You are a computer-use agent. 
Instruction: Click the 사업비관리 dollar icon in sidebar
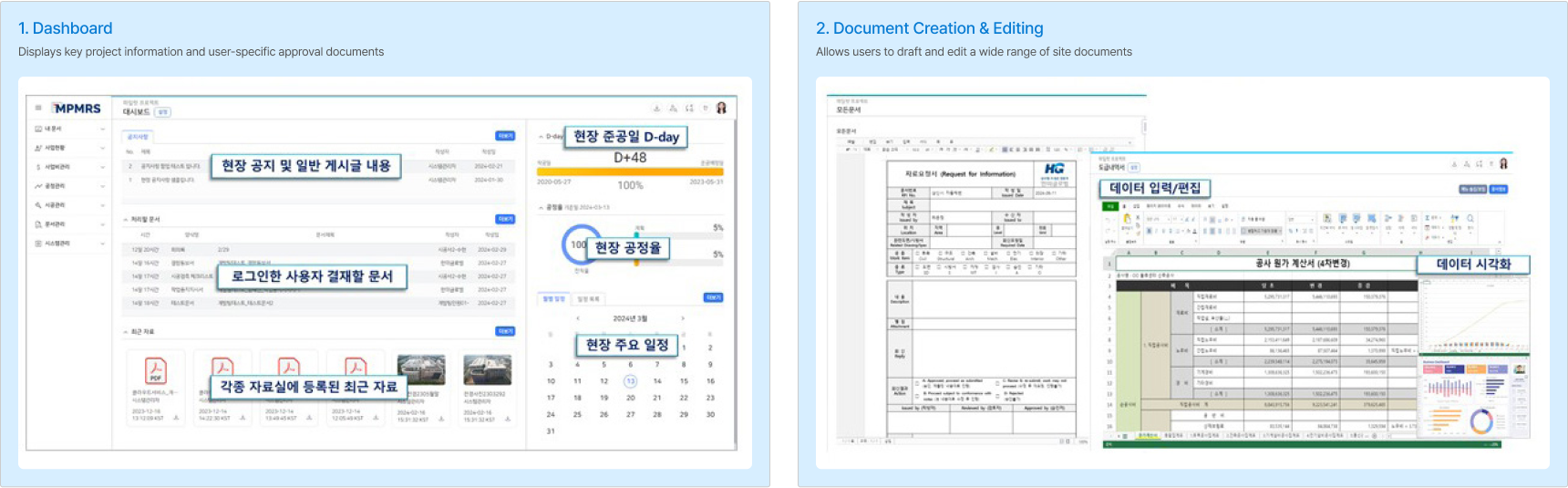pyautogui.click(x=38, y=167)
